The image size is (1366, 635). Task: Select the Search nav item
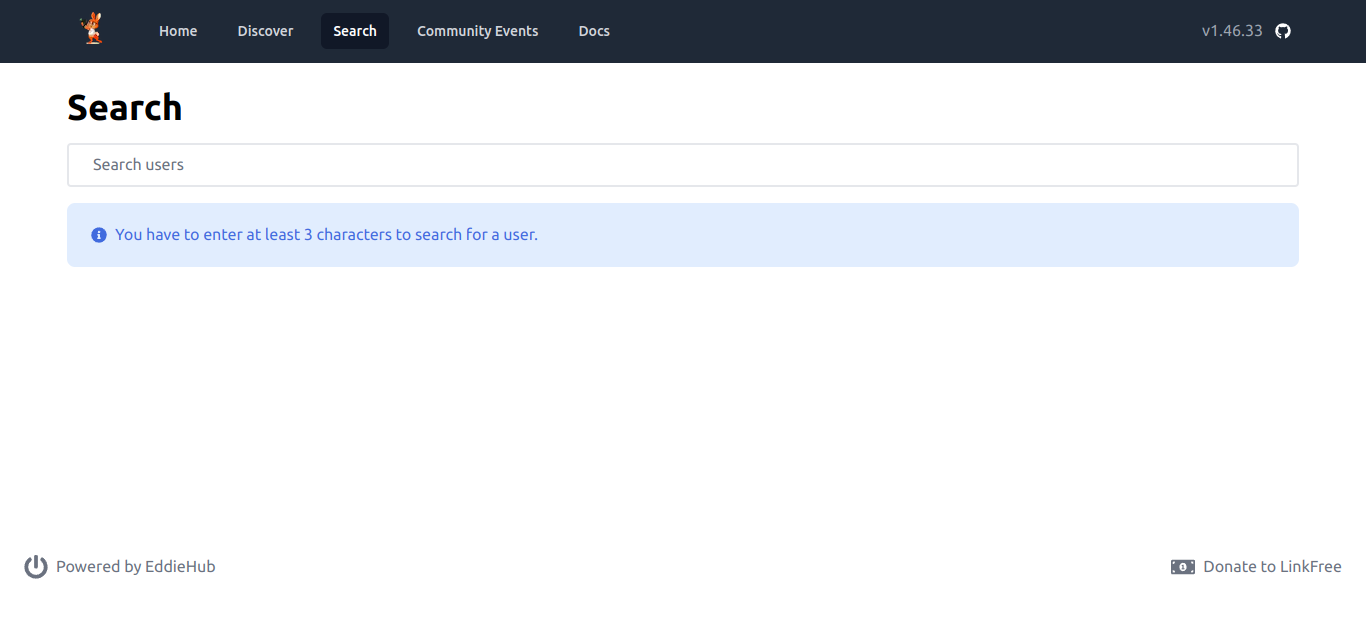(355, 31)
